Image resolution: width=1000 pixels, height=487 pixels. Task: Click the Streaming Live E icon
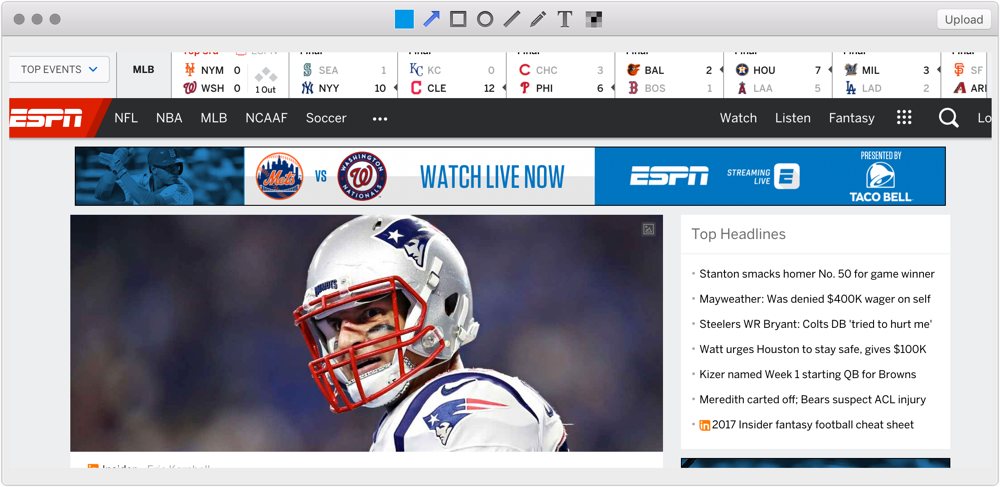(787, 177)
